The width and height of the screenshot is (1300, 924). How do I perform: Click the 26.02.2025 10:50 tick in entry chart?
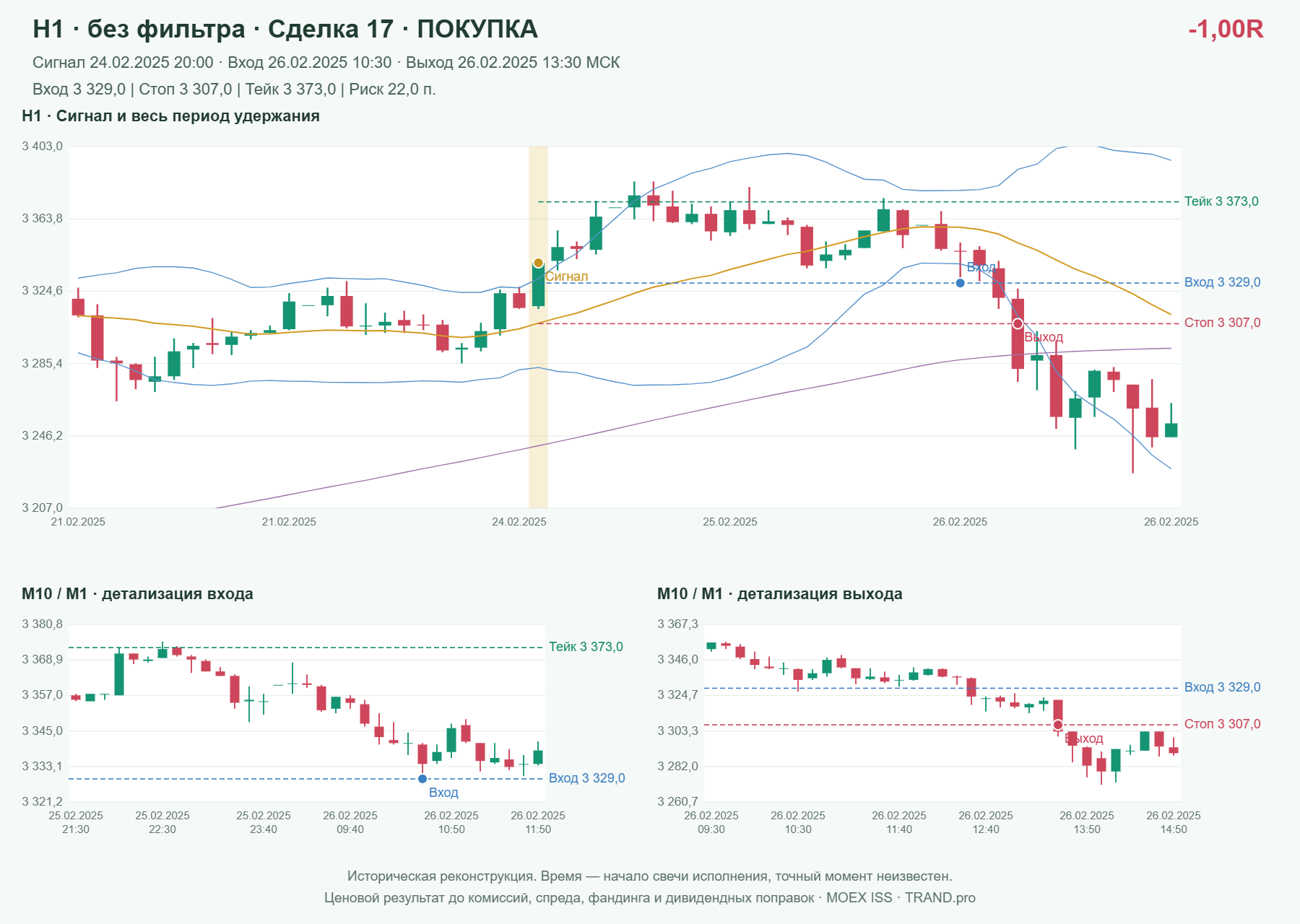[x=451, y=822]
